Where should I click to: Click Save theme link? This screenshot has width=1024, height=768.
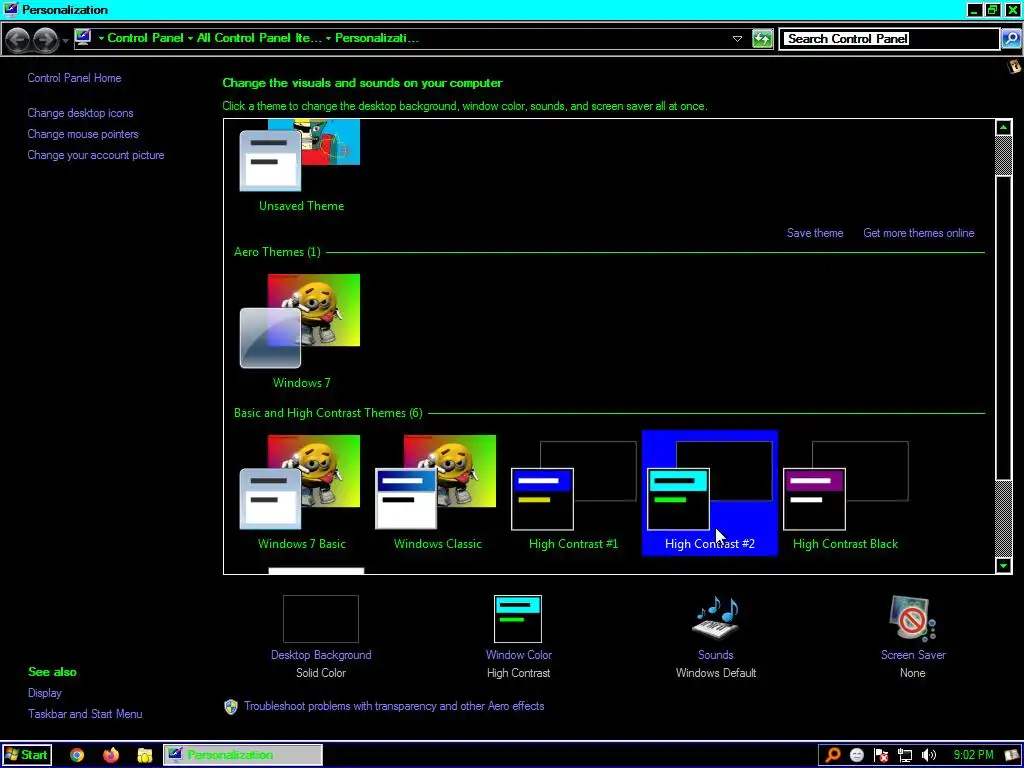[814, 233]
